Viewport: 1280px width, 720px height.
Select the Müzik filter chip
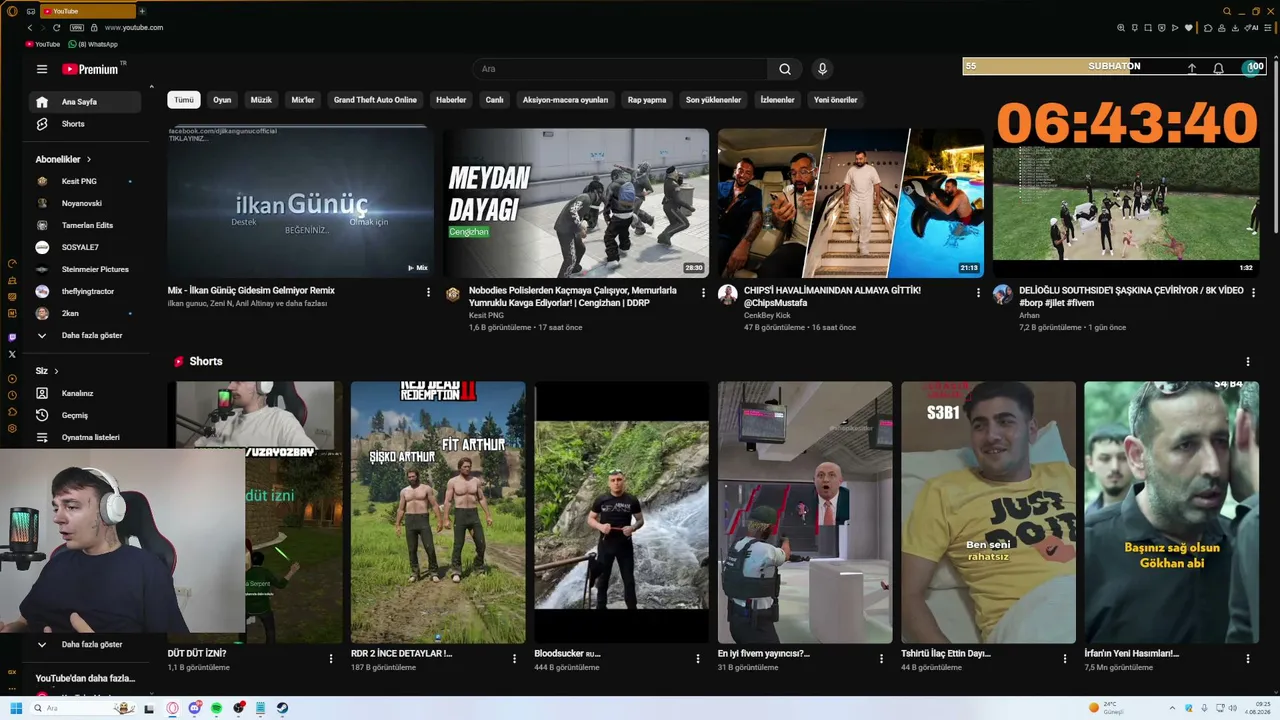[261, 100]
